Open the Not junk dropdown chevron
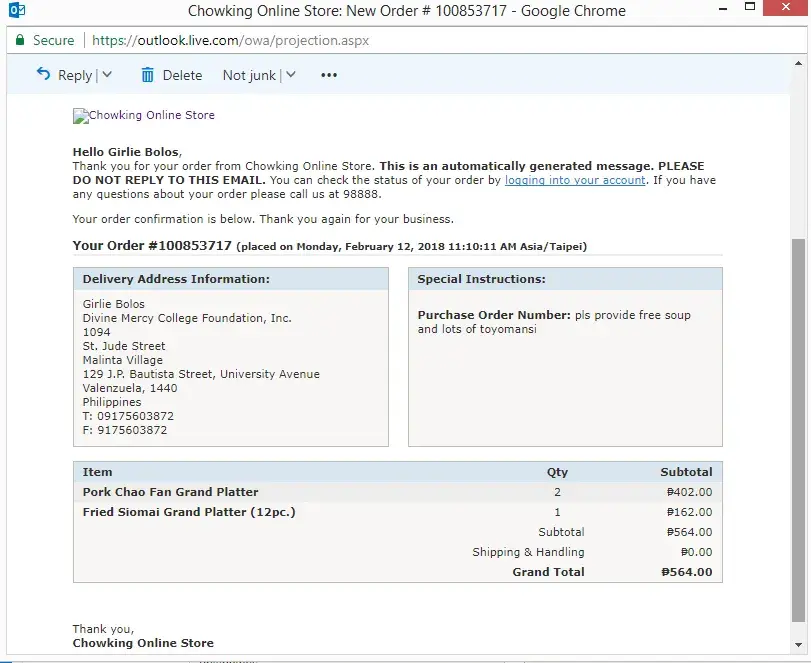 (290, 75)
